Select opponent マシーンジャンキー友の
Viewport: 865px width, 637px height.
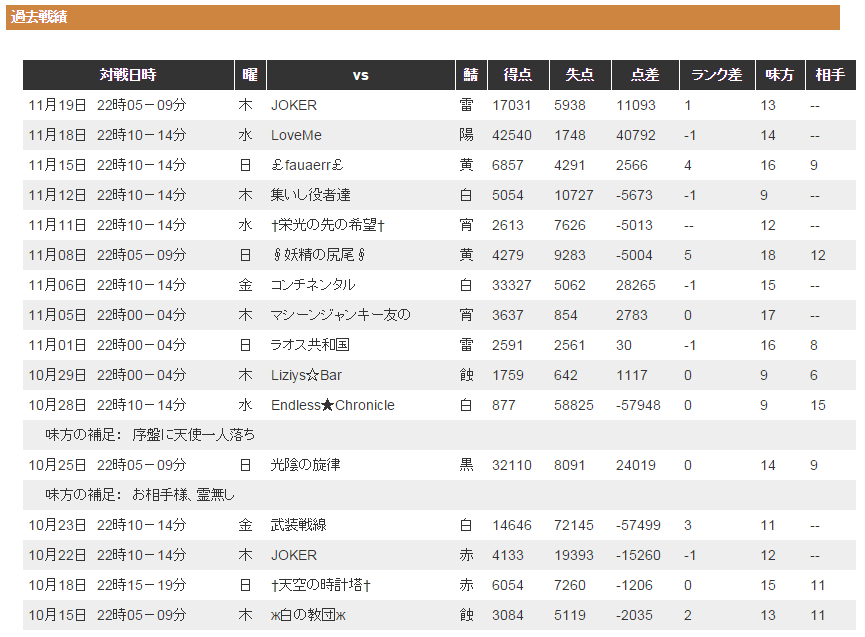(341, 315)
